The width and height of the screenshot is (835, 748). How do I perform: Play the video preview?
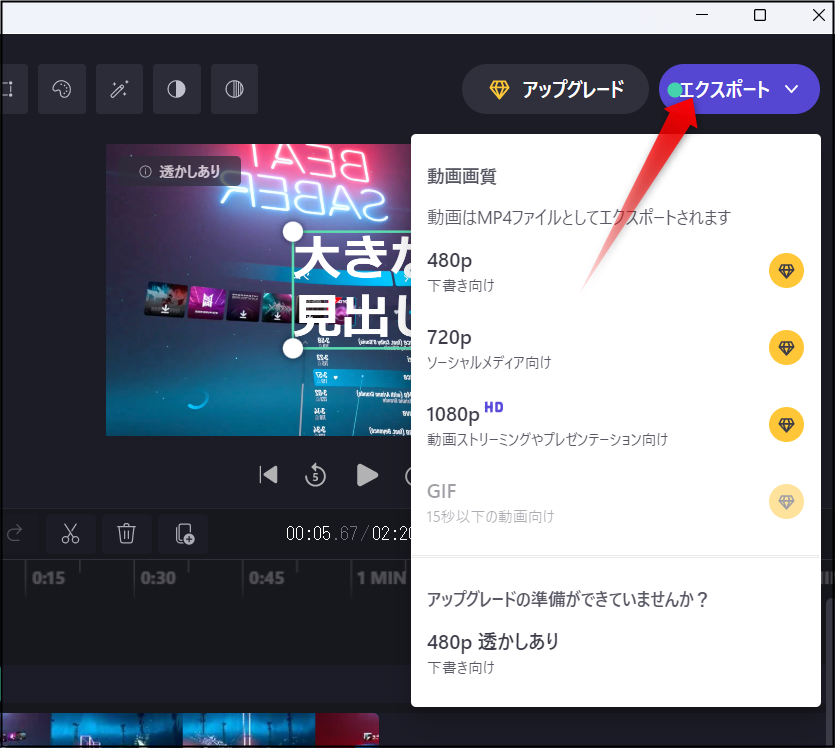click(366, 475)
